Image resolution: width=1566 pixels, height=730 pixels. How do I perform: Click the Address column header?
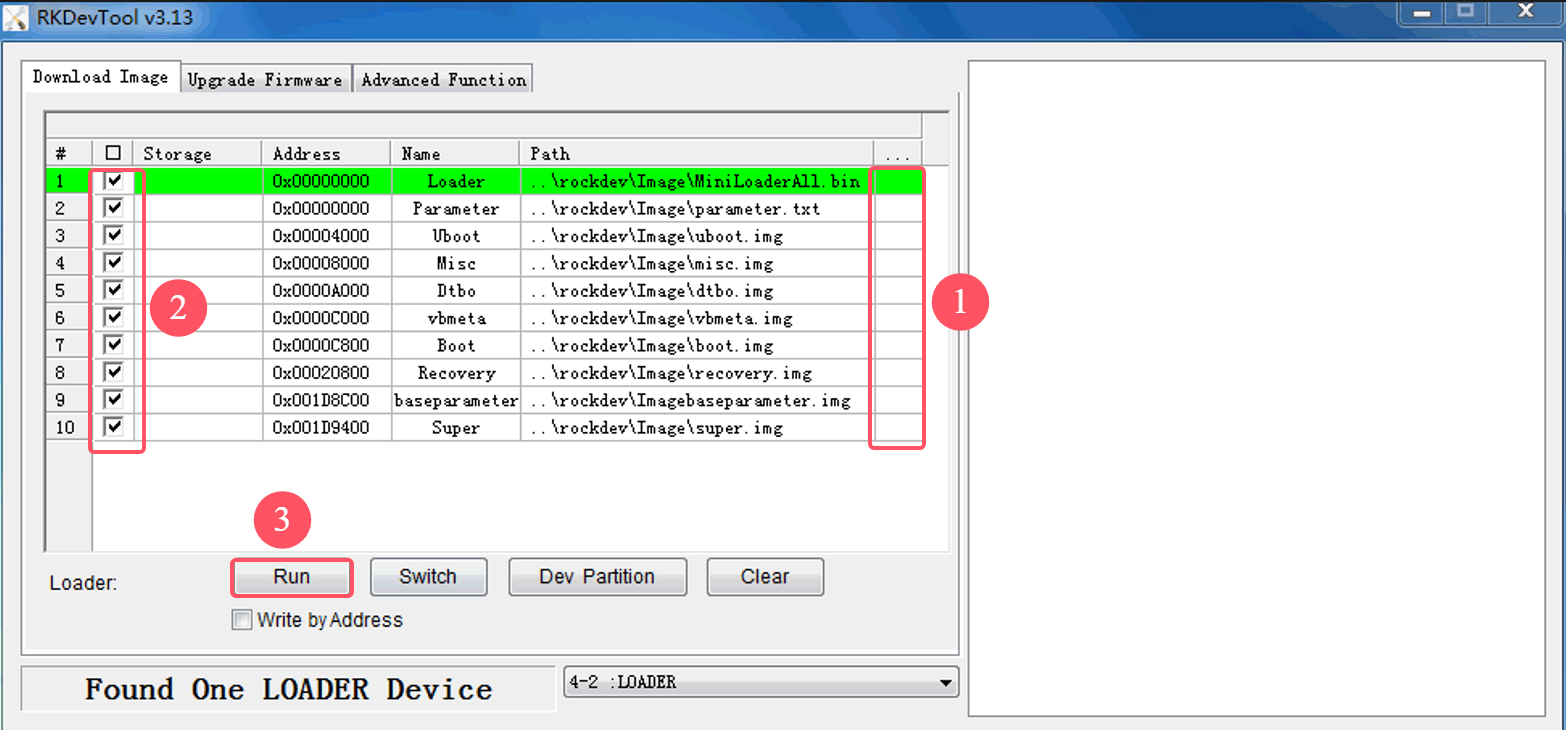pyautogui.click(x=326, y=154)
